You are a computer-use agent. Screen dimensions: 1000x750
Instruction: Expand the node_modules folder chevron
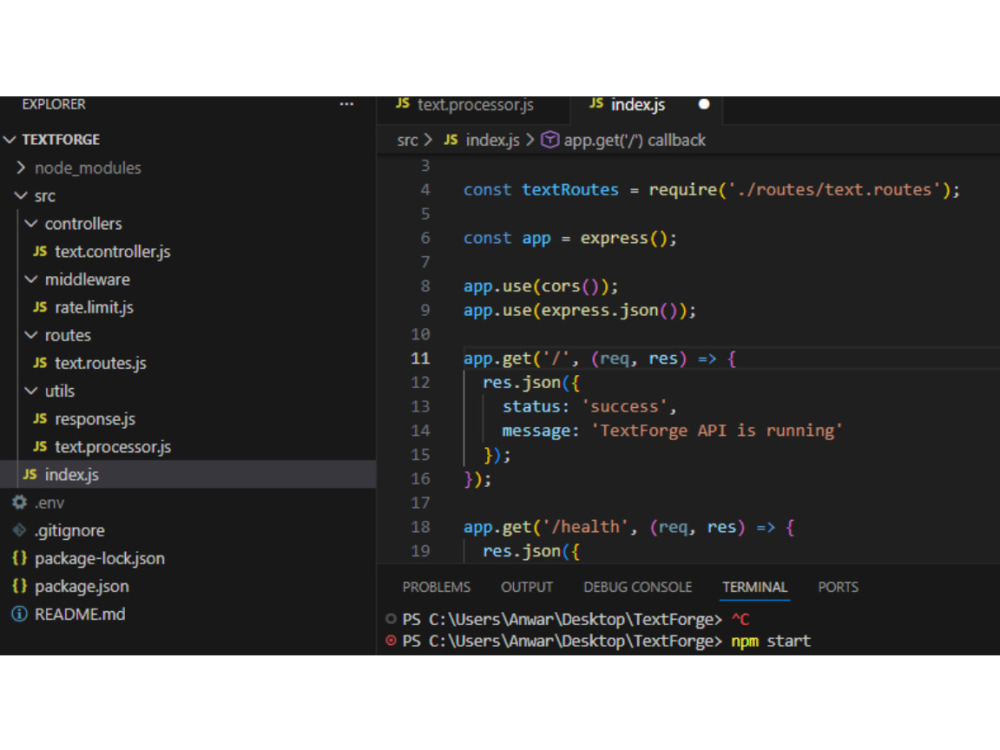point(21,168)
